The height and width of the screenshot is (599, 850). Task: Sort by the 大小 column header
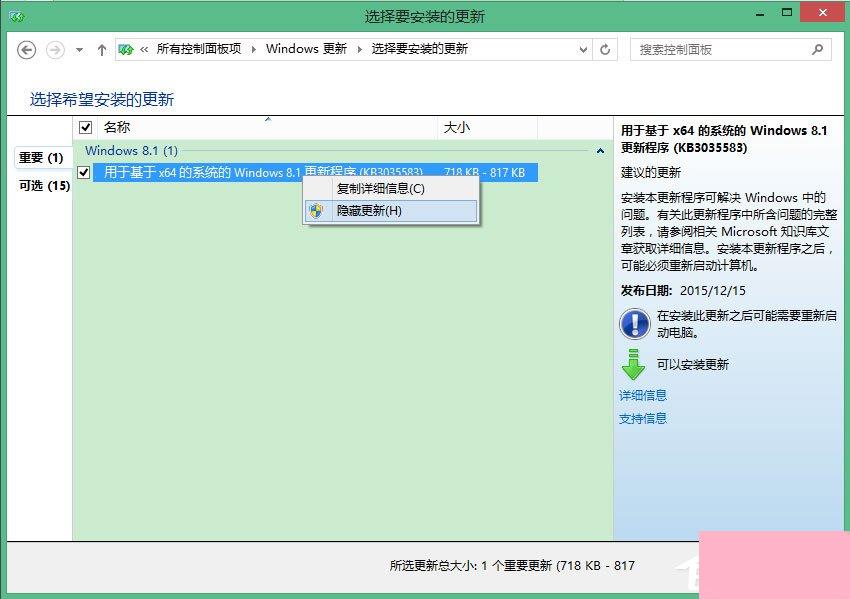point(487,127)
